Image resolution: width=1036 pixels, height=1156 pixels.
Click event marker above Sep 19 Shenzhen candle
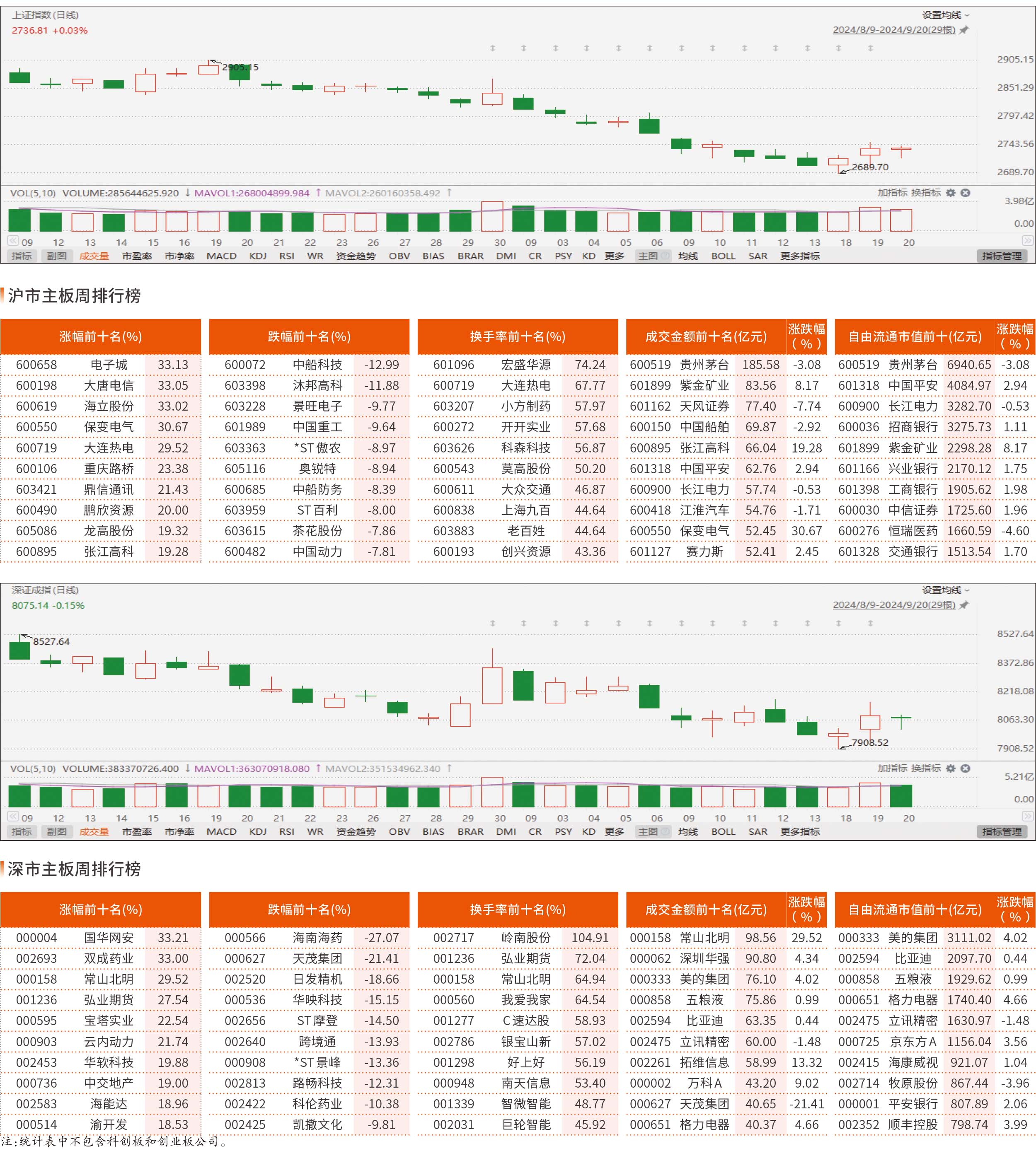870,623
